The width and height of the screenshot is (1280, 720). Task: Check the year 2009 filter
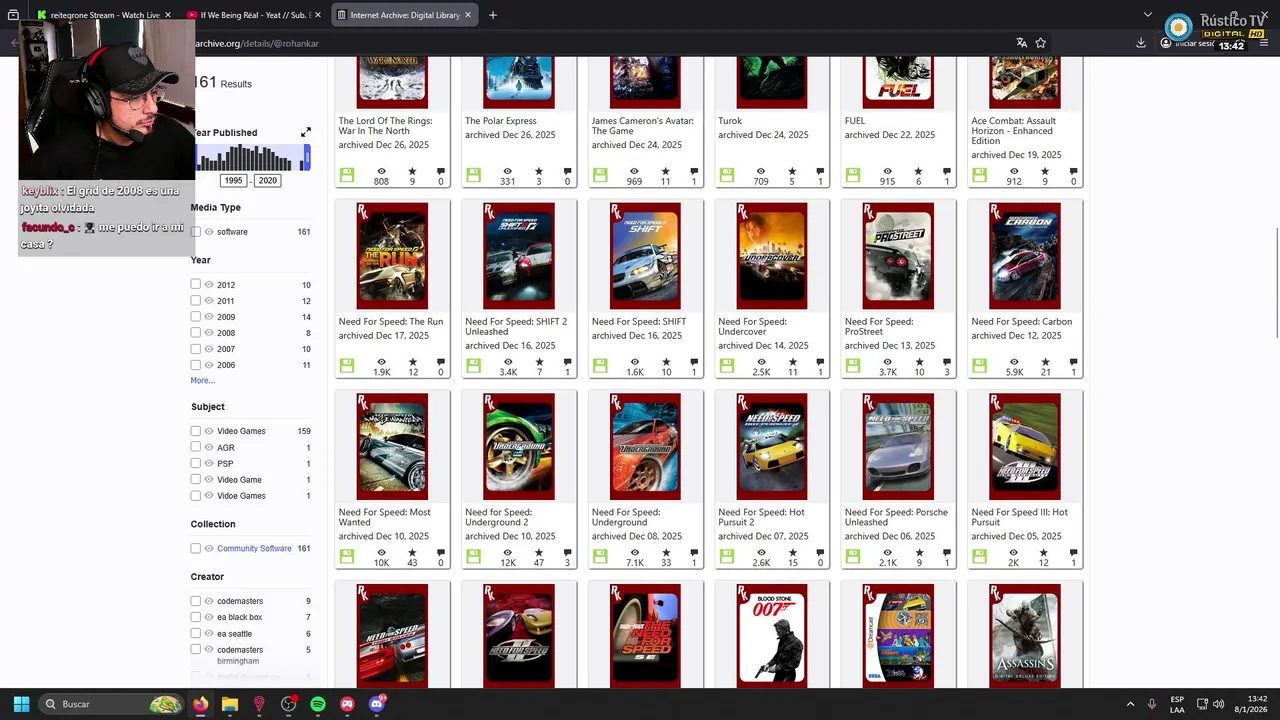[x=196, y=317]
